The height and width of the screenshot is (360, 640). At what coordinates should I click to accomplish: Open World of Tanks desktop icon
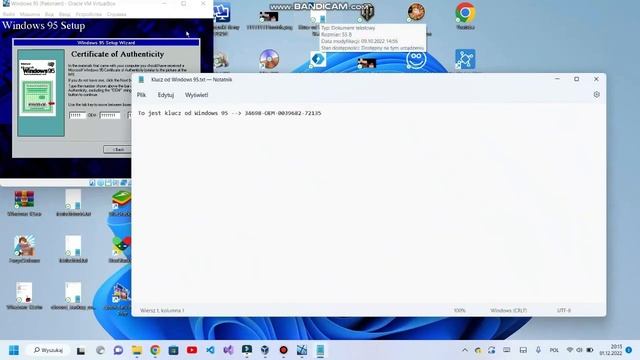[367, 12]
